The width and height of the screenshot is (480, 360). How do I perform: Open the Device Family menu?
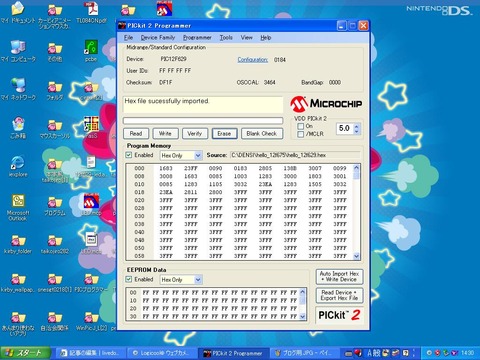(158, 38)
